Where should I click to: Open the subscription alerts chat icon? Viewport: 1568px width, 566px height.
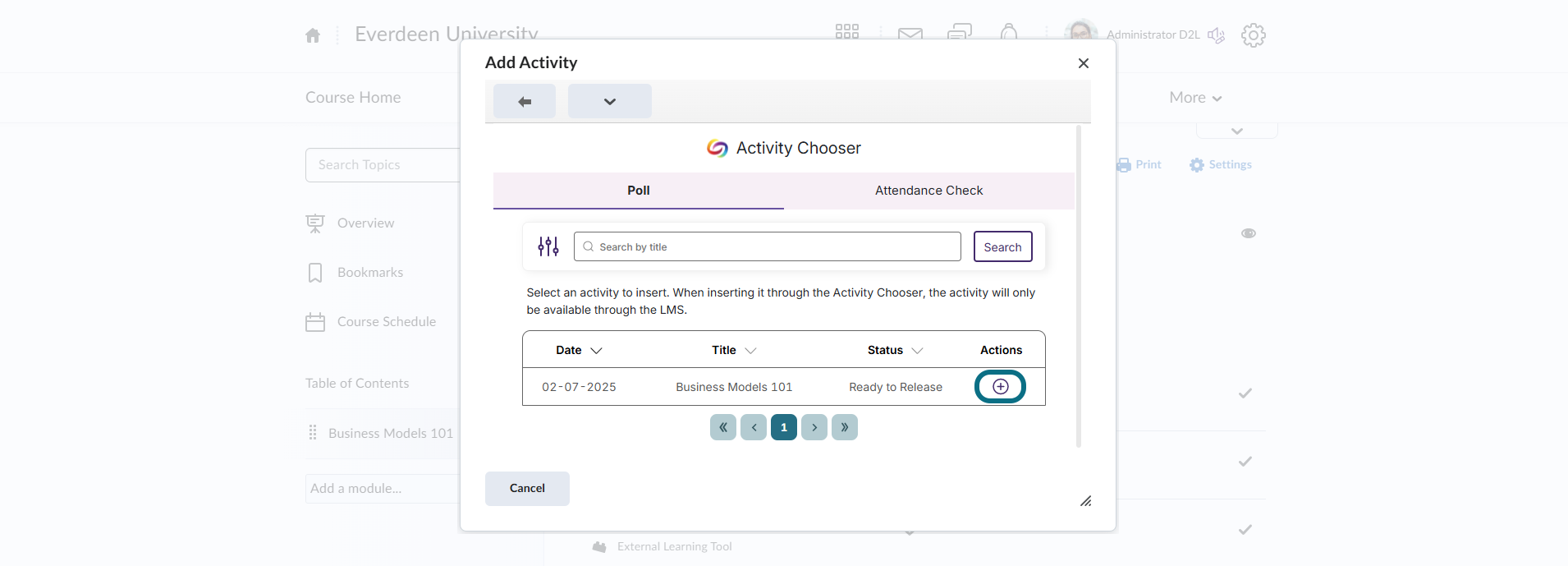click(x=960, y=33)
